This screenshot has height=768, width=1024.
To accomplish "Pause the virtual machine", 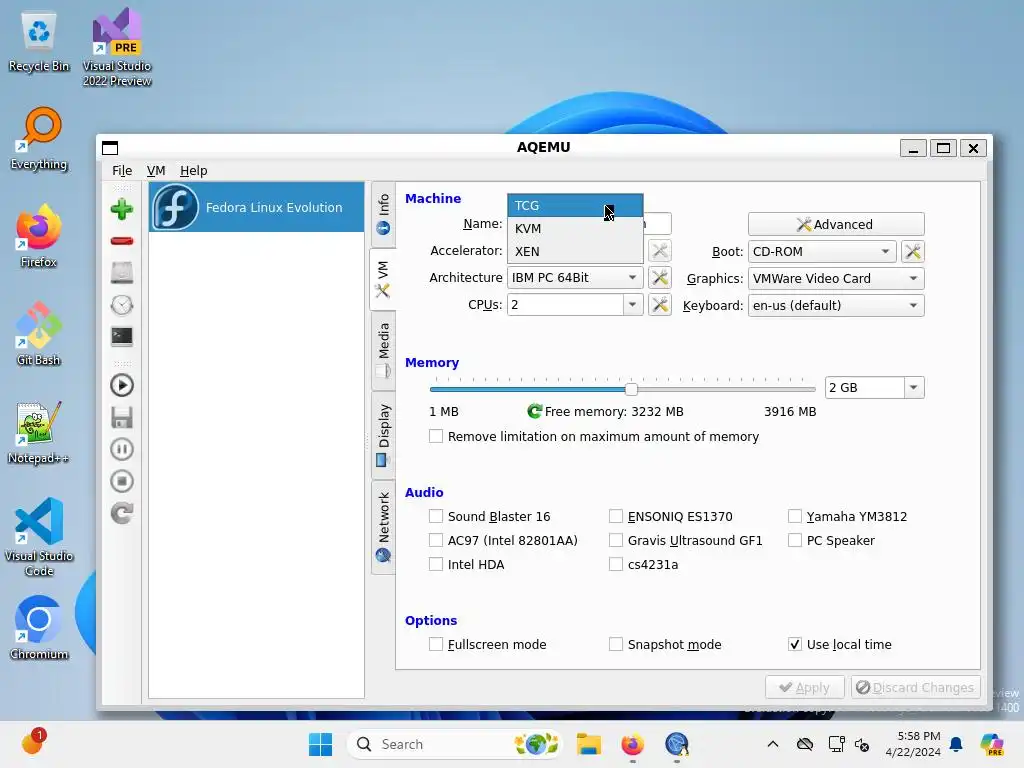I will tap(121, 449).
